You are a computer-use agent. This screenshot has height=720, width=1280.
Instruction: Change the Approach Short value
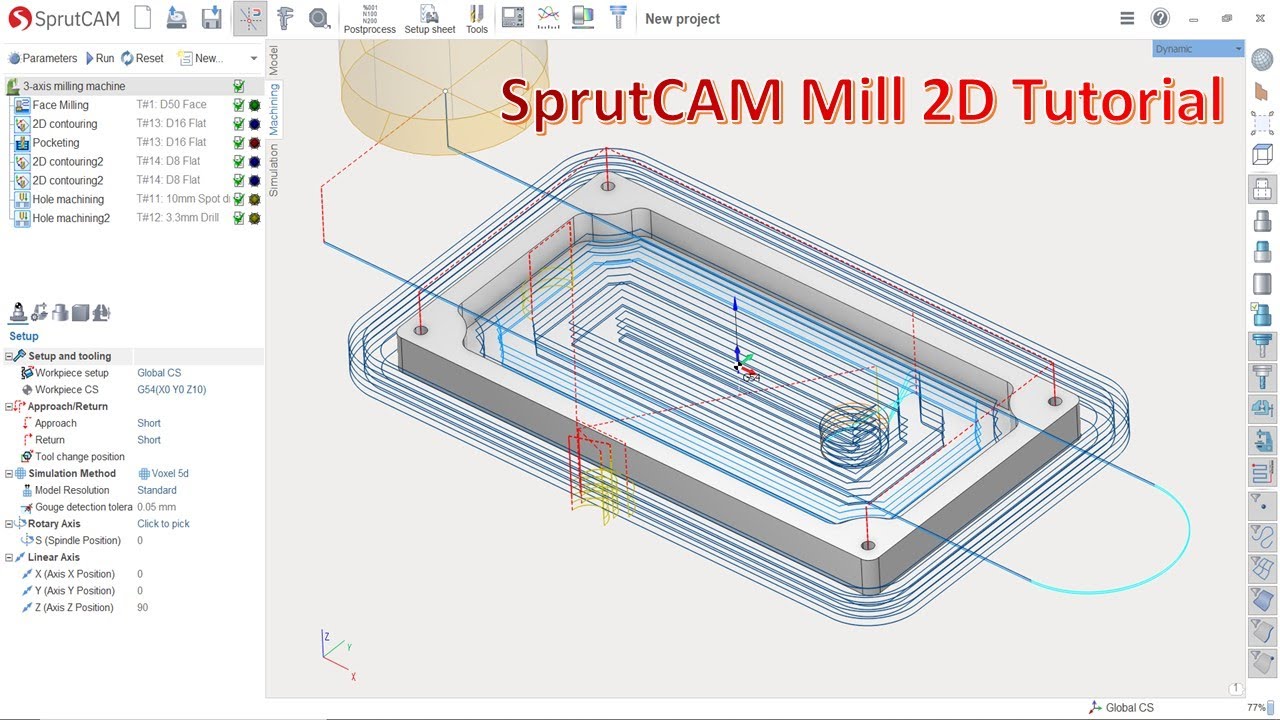point(149,423)
